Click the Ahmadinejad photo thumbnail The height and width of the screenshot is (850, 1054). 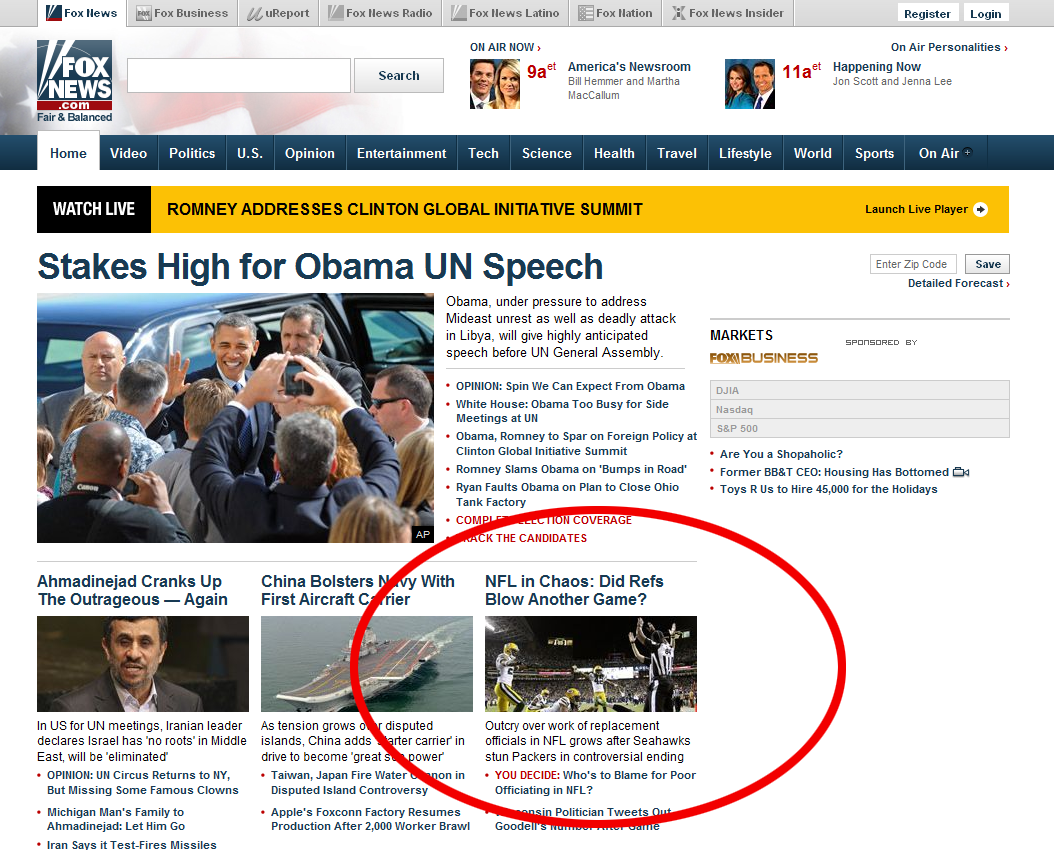pos(143,664)
